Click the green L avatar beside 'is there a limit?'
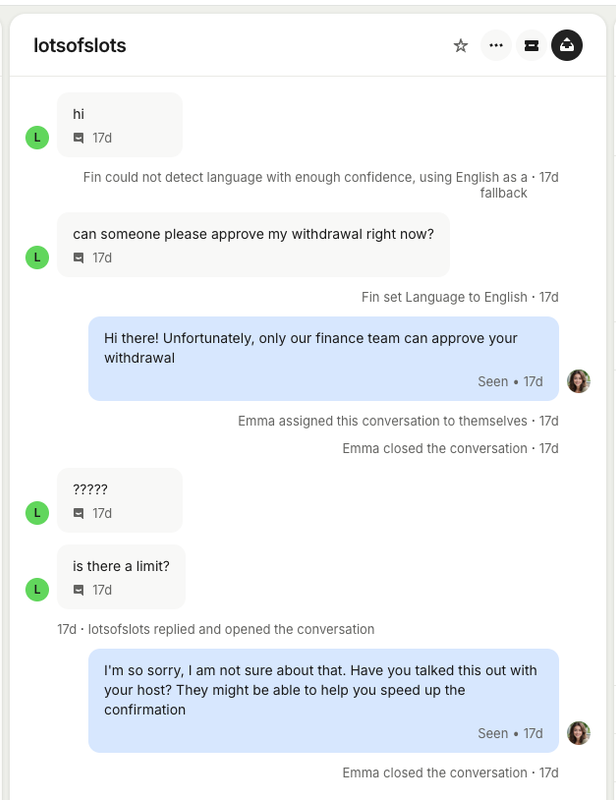616x800 pixels. pyautogui.click(x=37, y=590)
